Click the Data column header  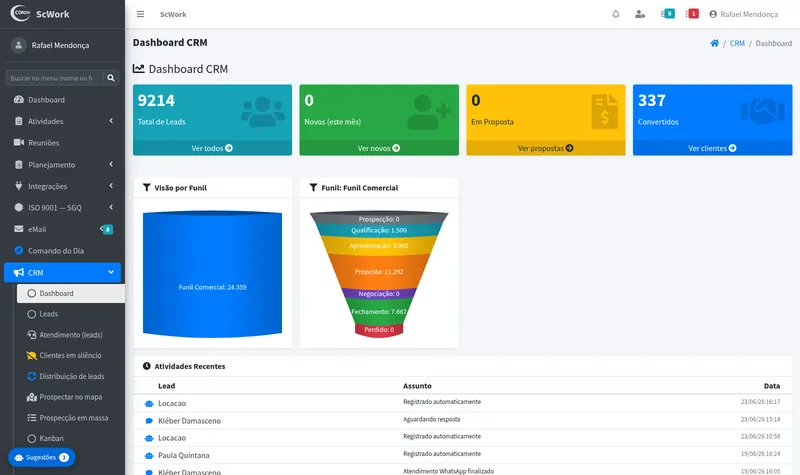point(771,386)
